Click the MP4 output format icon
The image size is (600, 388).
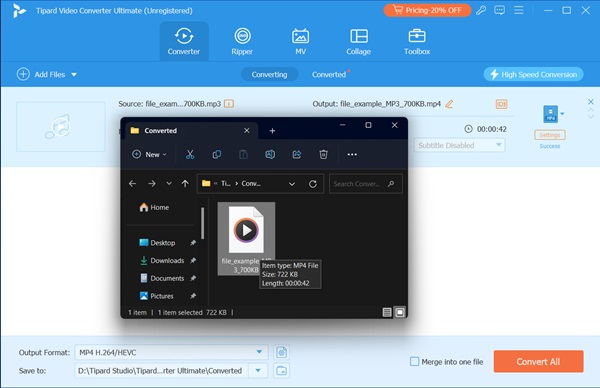coord(550,114)
